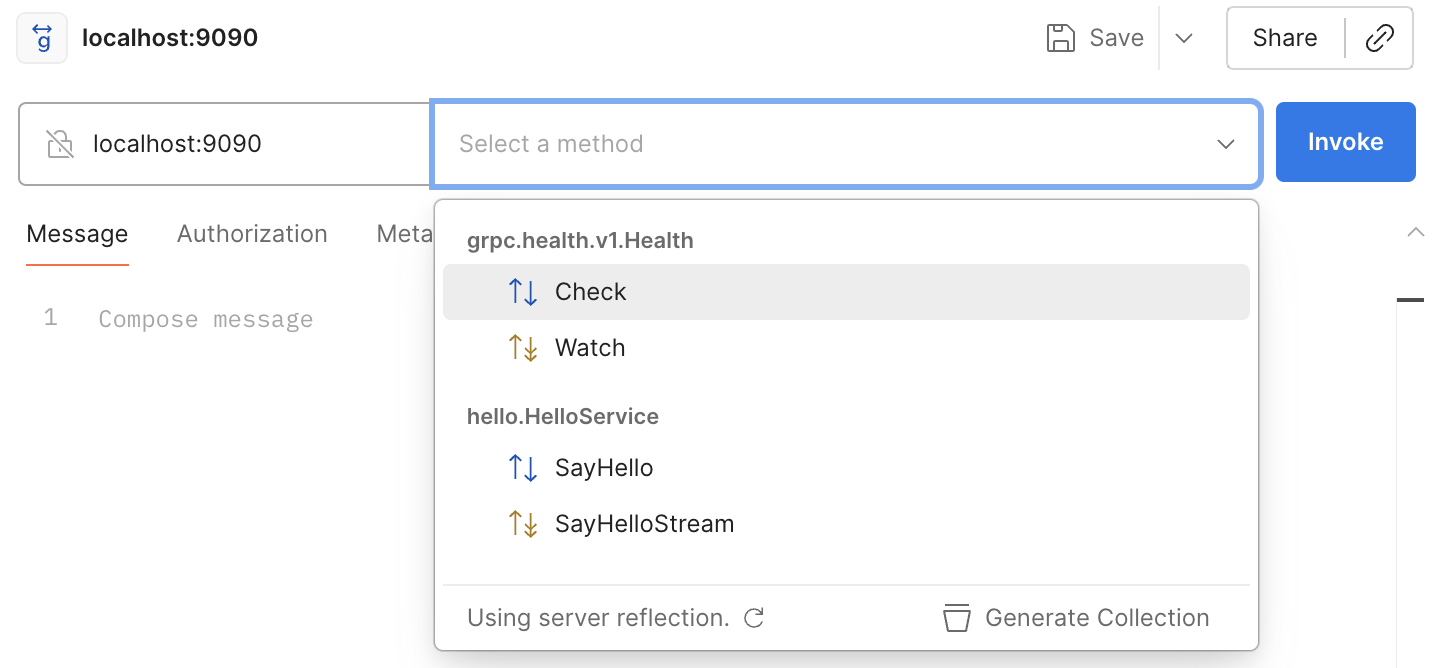Click the Generate Collection icon

pyautogui.click(x=957, y=618)
